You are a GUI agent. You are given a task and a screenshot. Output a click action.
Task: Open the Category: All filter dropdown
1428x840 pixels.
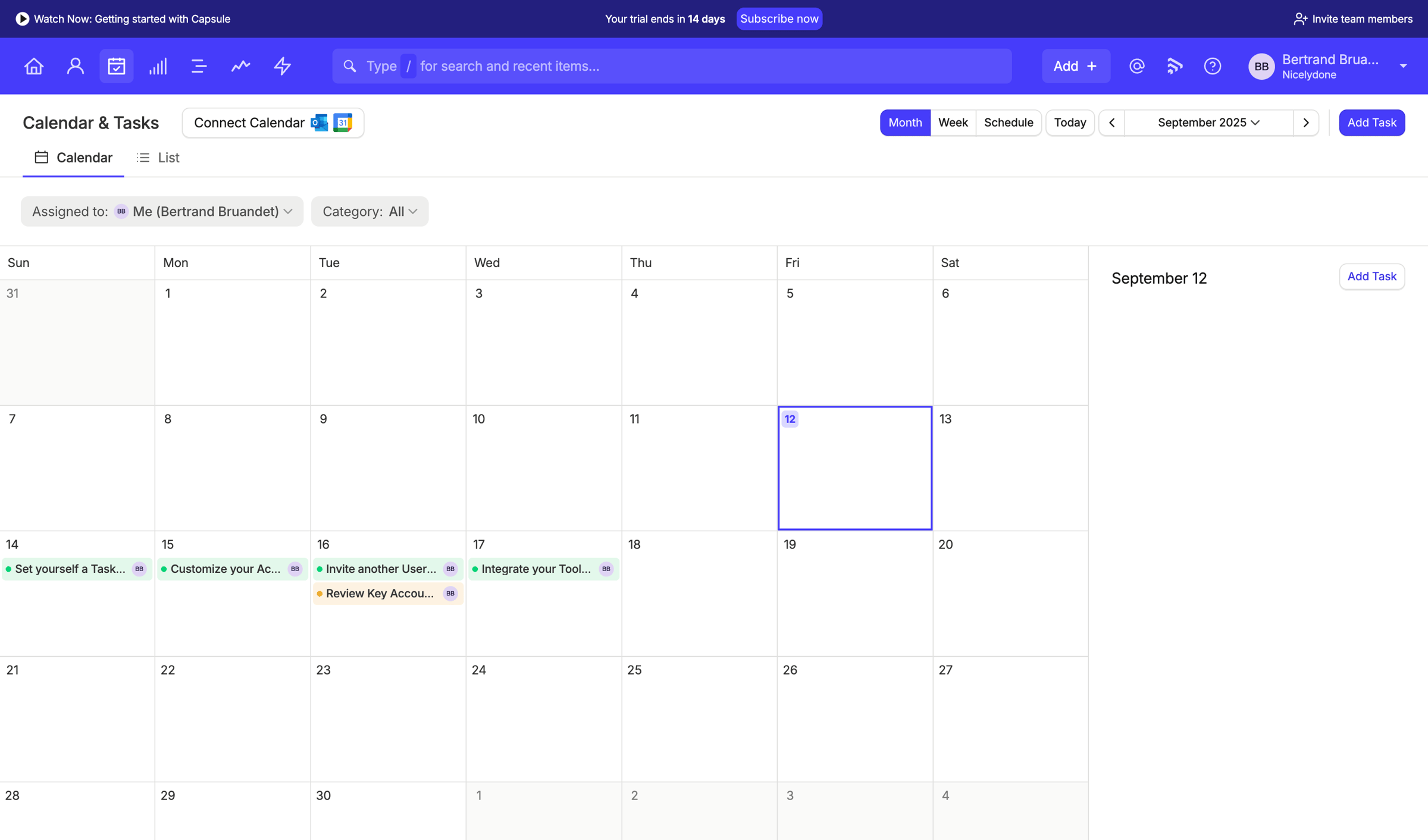tap(369, 211)
